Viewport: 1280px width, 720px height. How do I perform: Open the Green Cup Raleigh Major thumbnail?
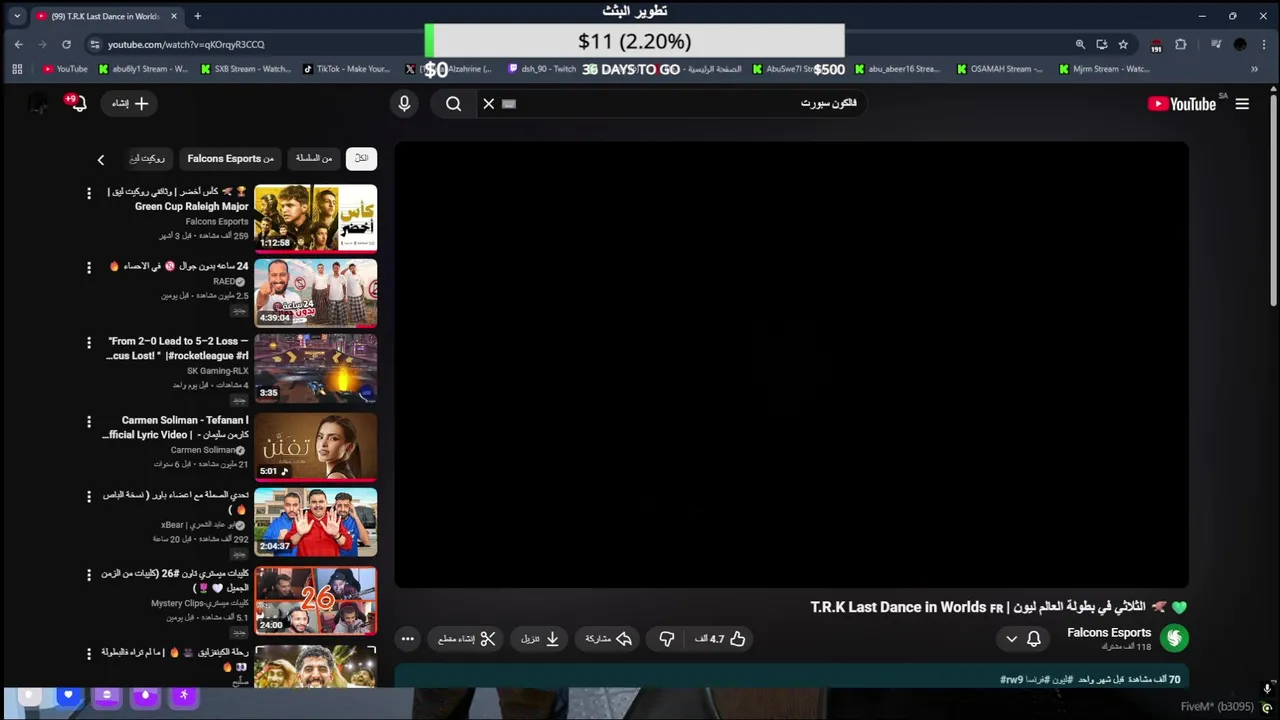pos(315,218)
